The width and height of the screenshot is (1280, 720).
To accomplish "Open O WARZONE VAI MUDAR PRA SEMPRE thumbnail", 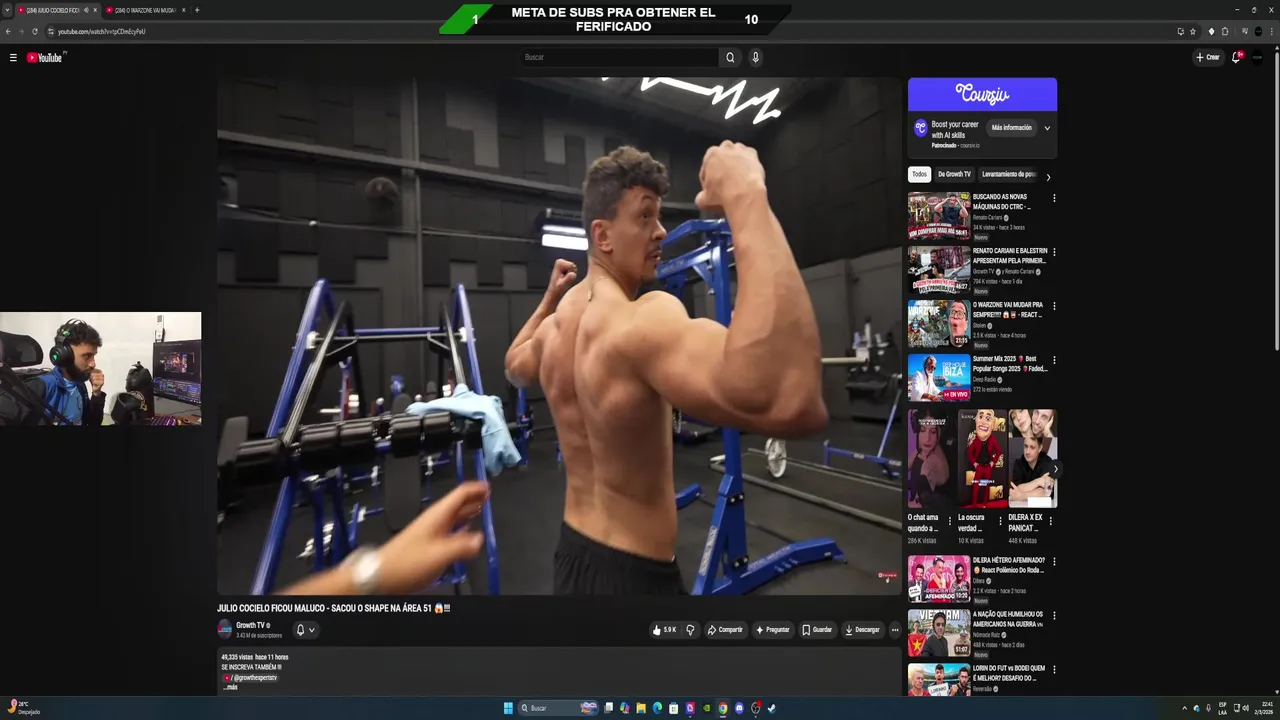I will pos(939,324).
